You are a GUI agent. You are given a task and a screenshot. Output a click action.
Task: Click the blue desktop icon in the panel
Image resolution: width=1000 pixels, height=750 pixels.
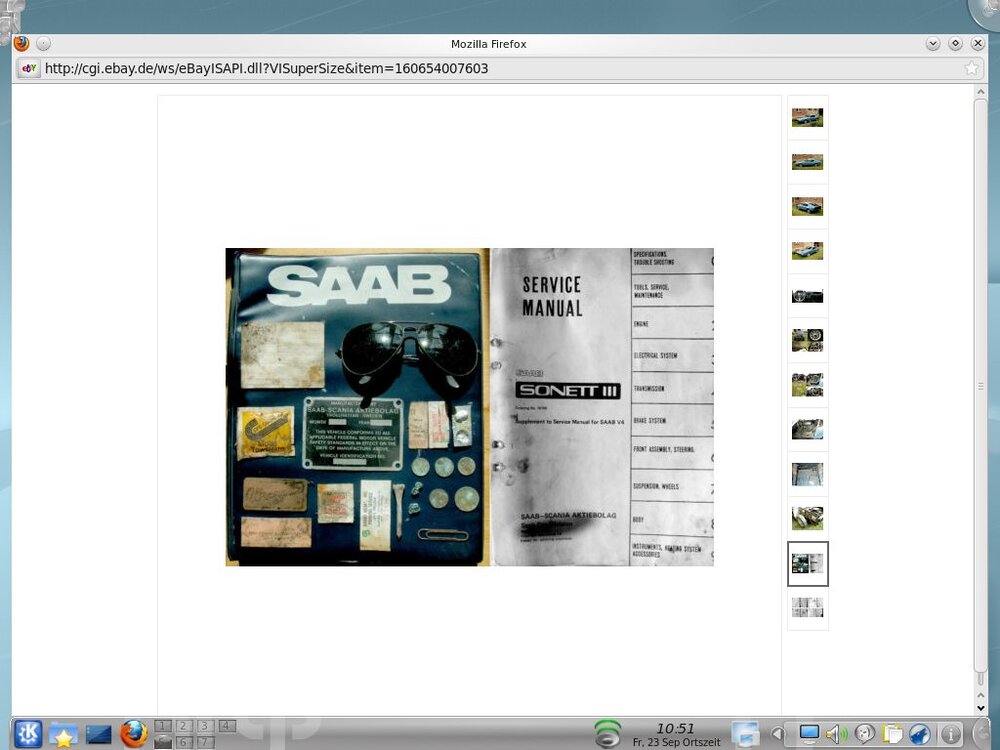(98, 735)
